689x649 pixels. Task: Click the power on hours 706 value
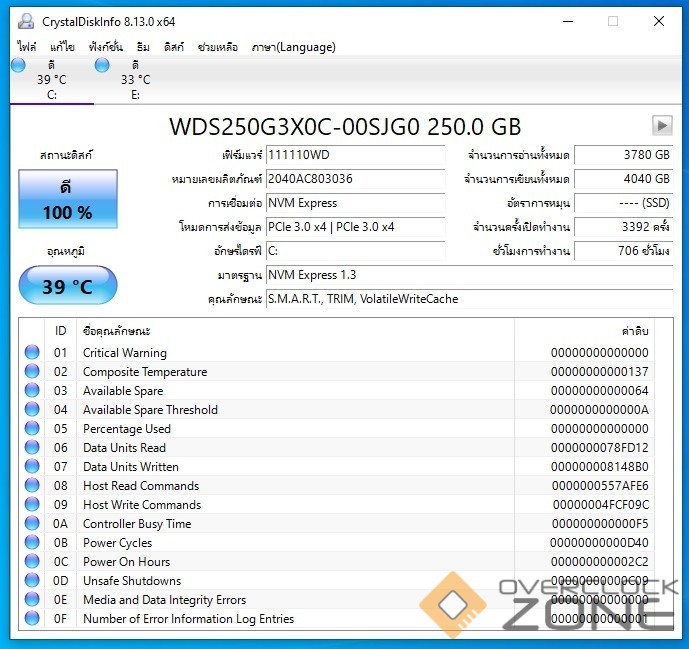point(624,251)
